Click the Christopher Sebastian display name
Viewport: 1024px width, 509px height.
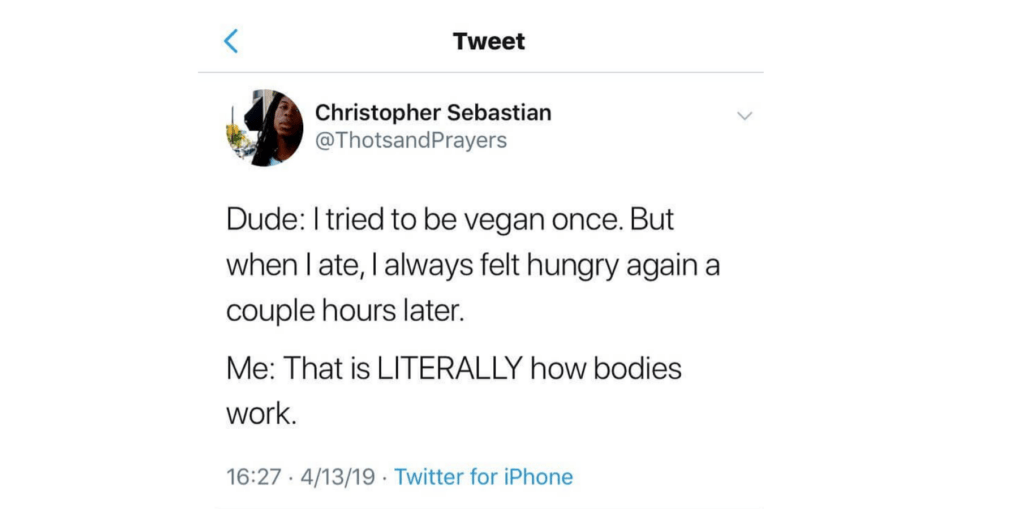pyautogui.click(x=433, y=113)
